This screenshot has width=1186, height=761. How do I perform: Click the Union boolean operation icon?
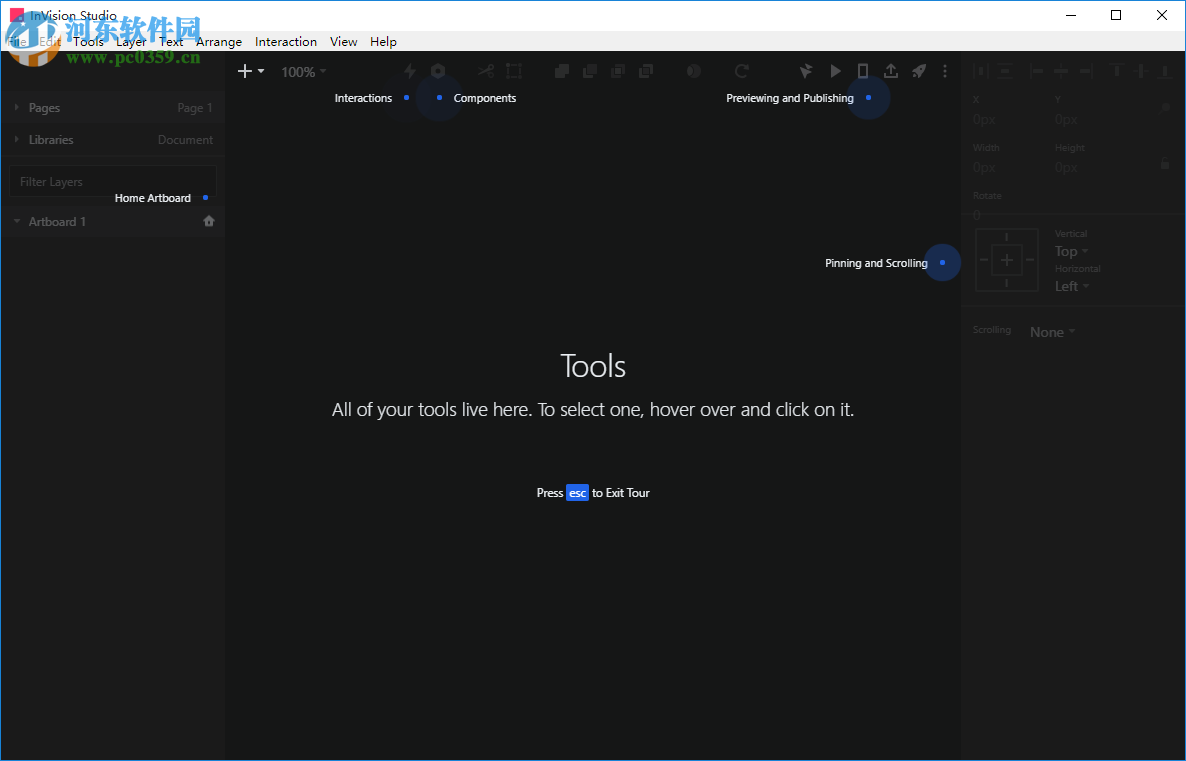coord(561,71)
